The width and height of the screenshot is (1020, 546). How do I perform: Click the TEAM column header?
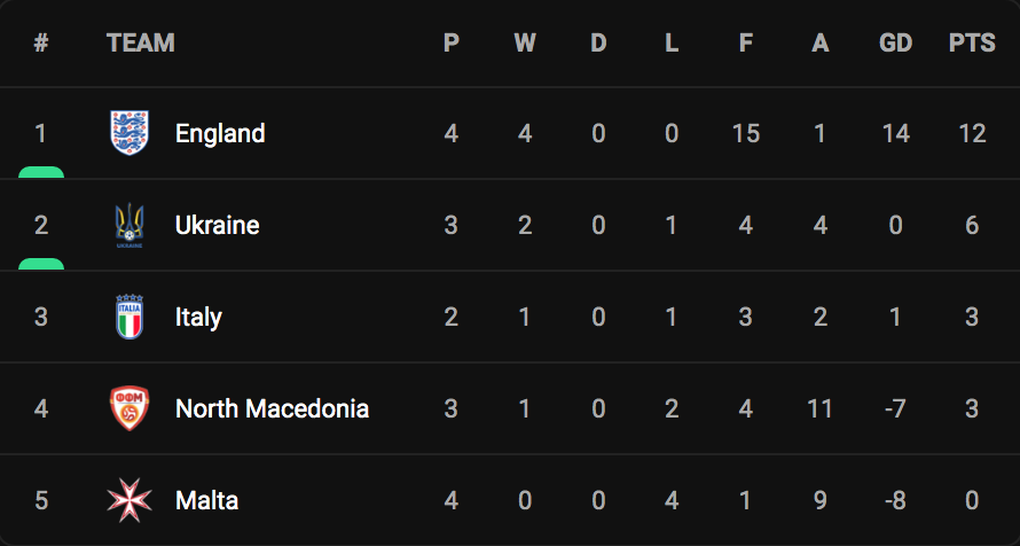(141, 43)
